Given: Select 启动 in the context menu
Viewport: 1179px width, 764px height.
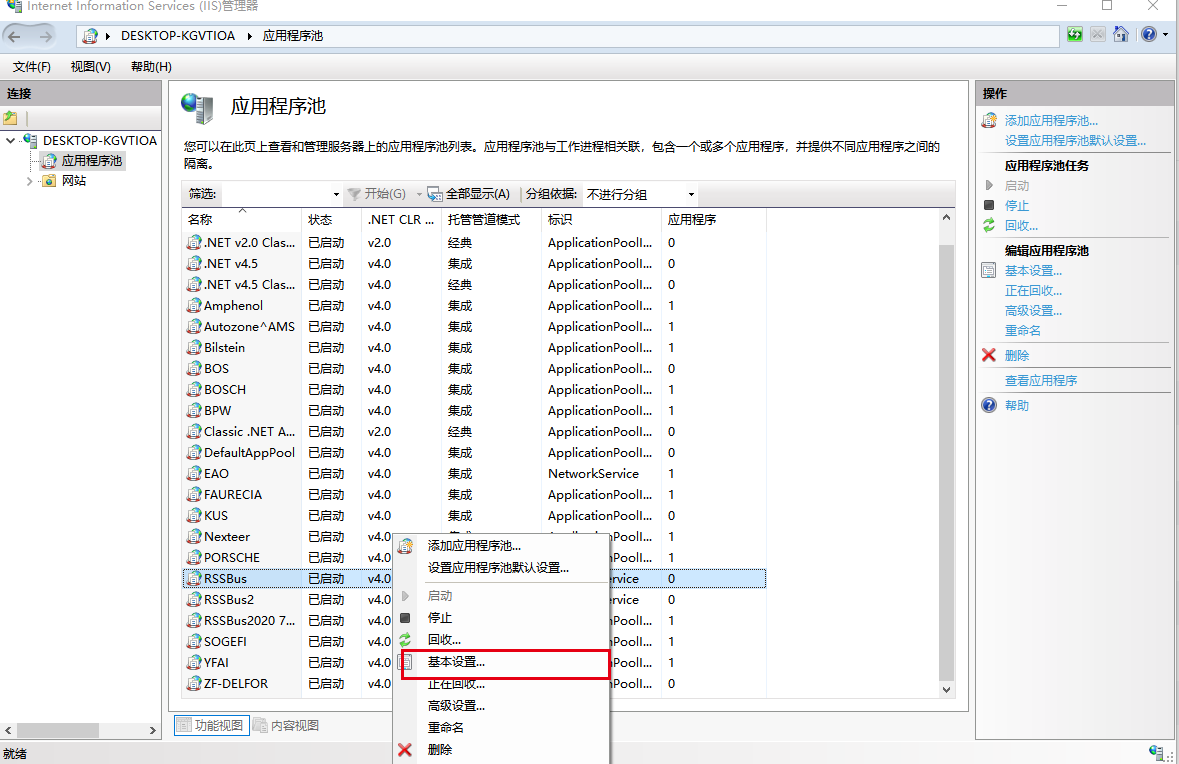Looking at the screenshot, I should click(x=440, y=595).
